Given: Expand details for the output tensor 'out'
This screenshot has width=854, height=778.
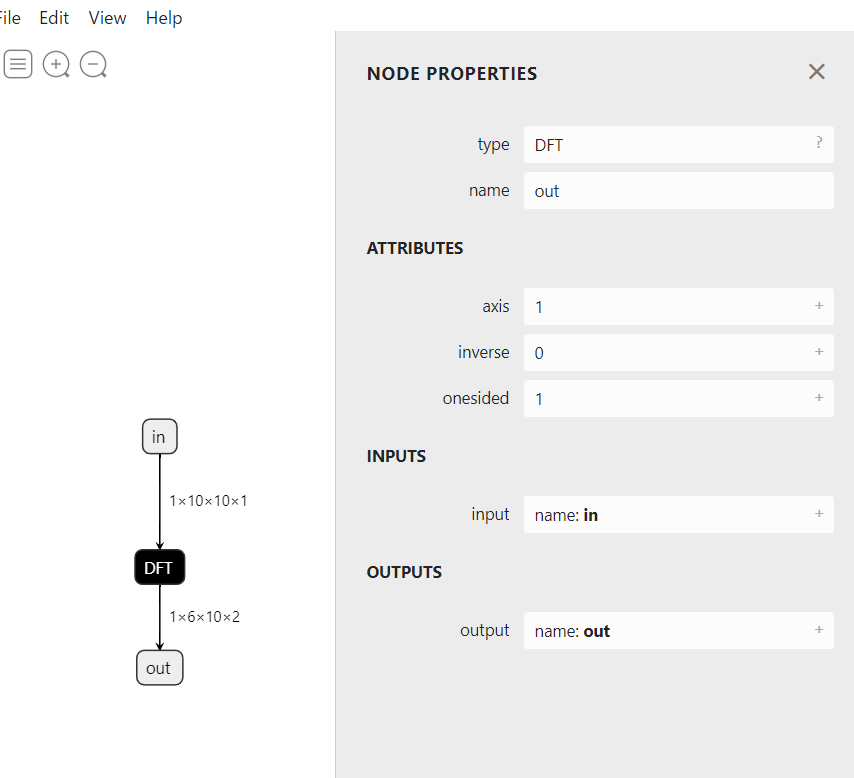Looking at the screenshot, I should click(819, 630).
